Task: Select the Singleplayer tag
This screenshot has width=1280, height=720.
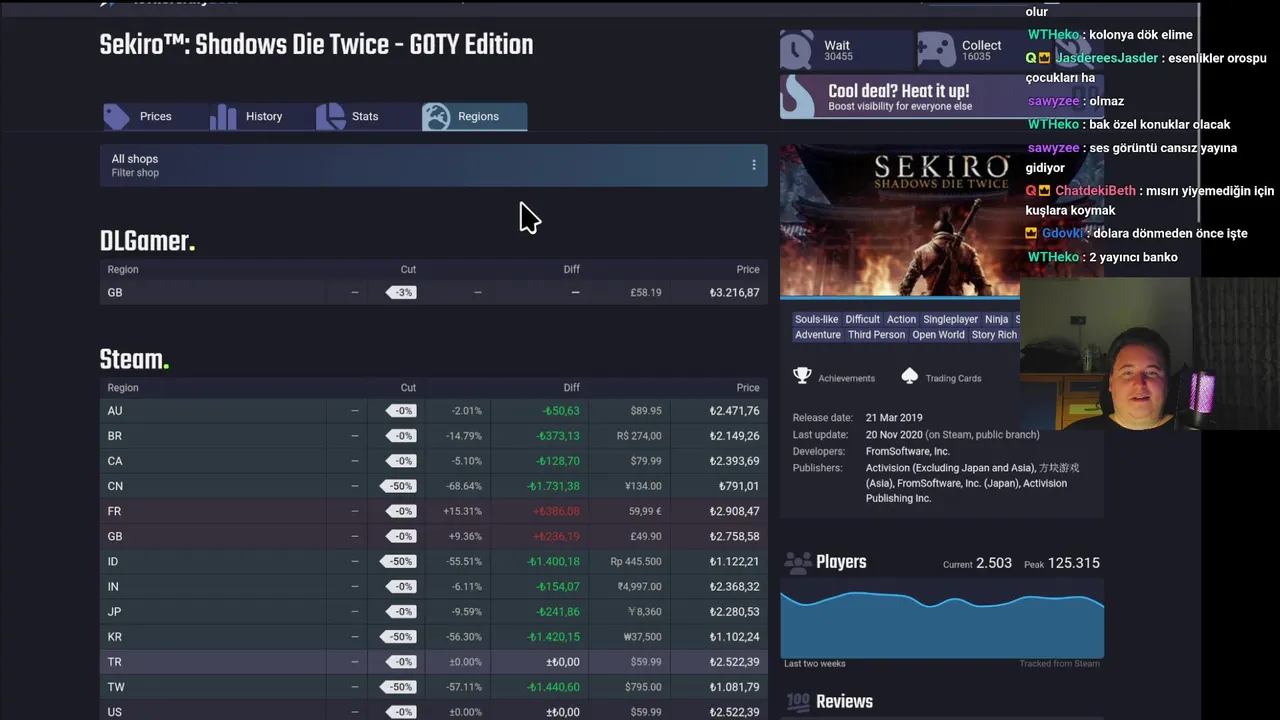Action: coord(950,319)
